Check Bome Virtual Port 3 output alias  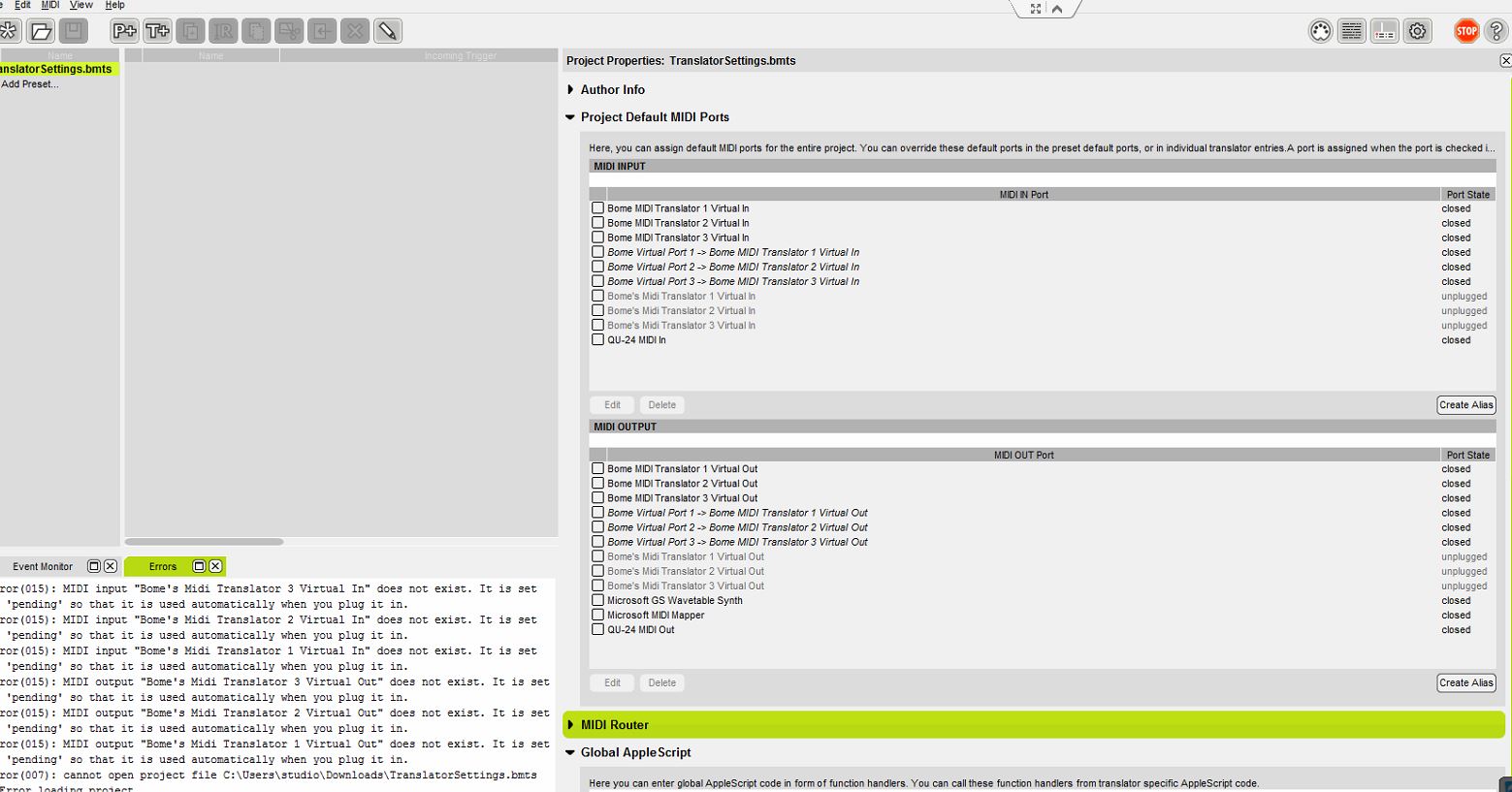click(597, 541)
